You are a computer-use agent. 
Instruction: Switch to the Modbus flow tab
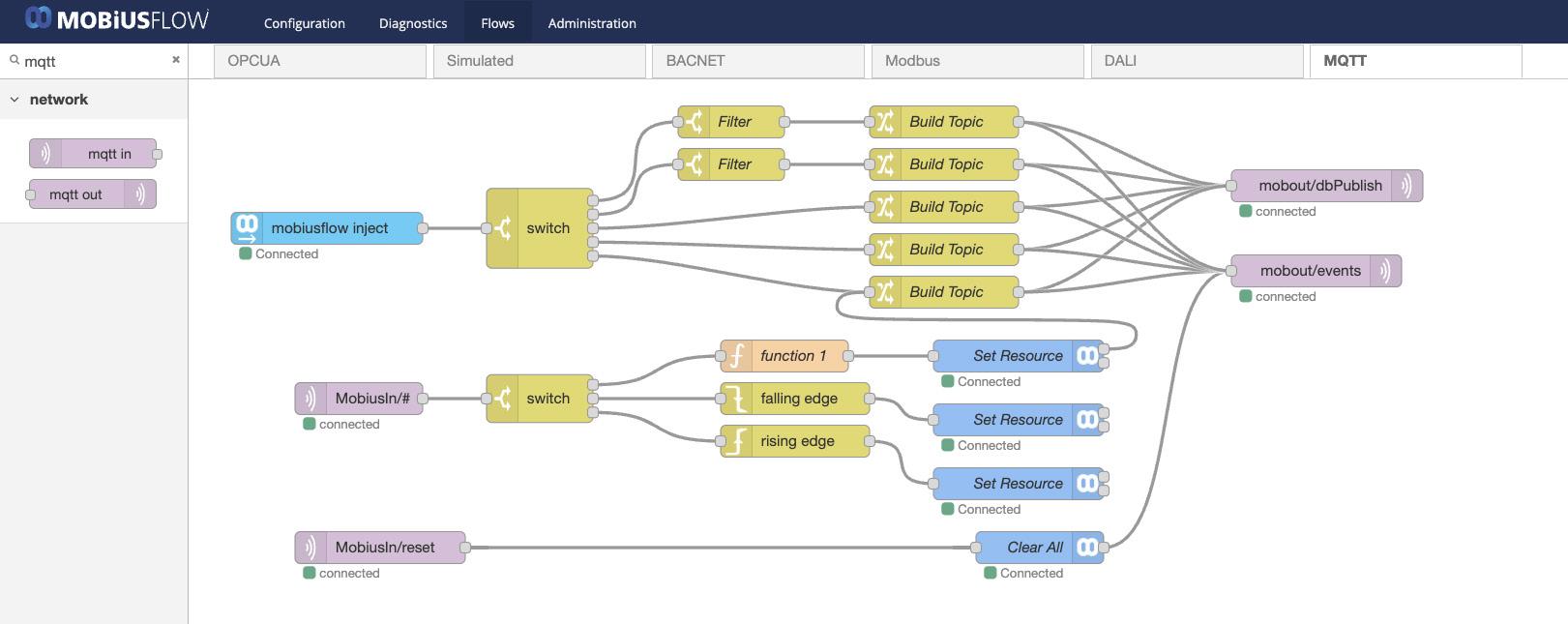[x=978, y=61]
